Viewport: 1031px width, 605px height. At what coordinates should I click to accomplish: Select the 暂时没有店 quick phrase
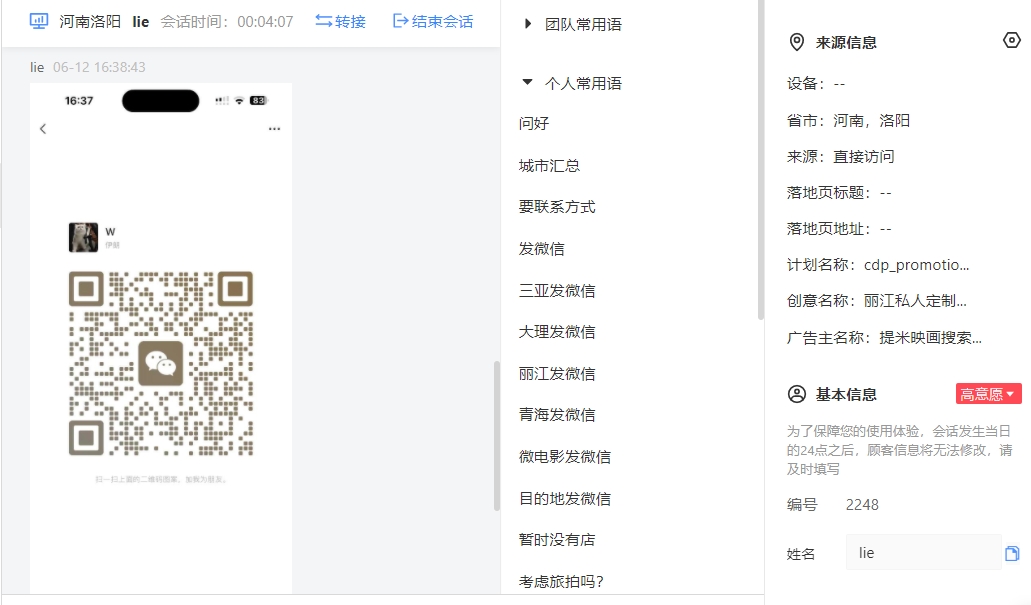tap(557, 540)
